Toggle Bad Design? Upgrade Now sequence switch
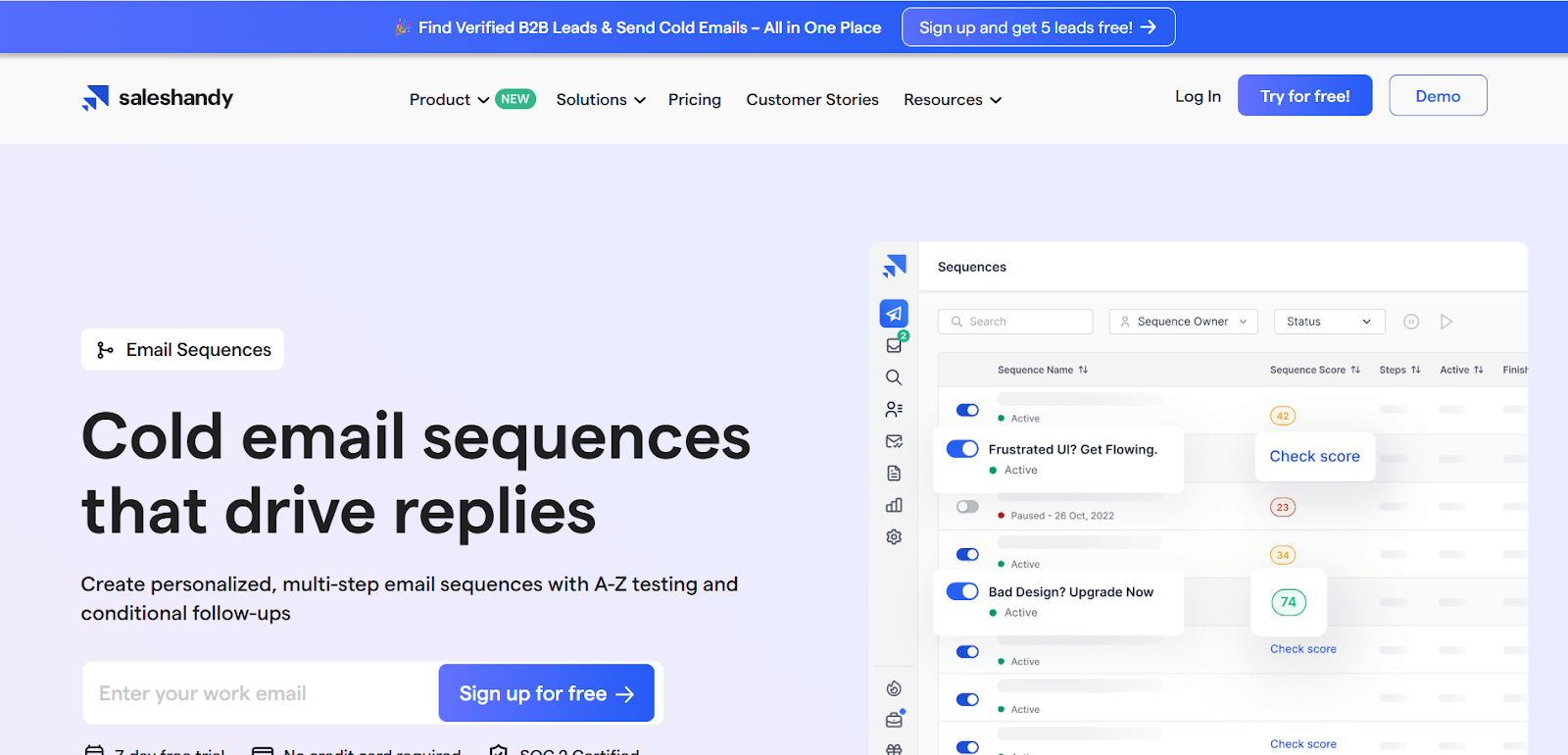This screenshot has width=1568, height=755. (962, 591)
